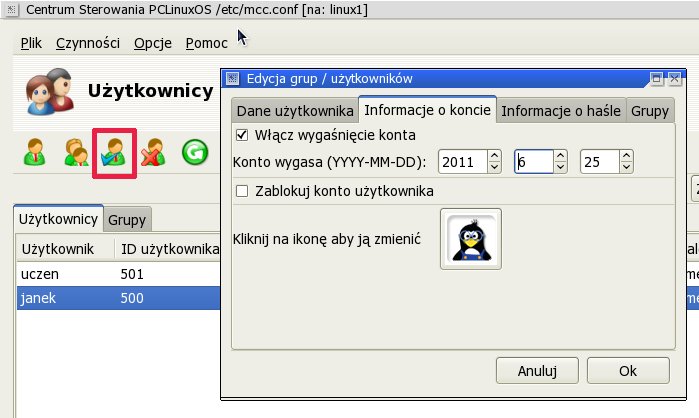This screenshot has height=418, width=699.
Task: Click the Edit User toolbar icon
Action: [x=114, y=153]
